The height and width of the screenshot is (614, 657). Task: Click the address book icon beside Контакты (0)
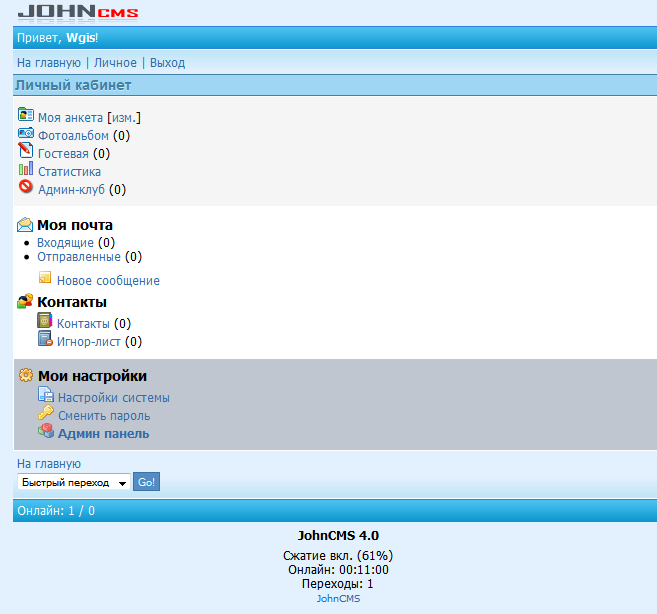45,320
